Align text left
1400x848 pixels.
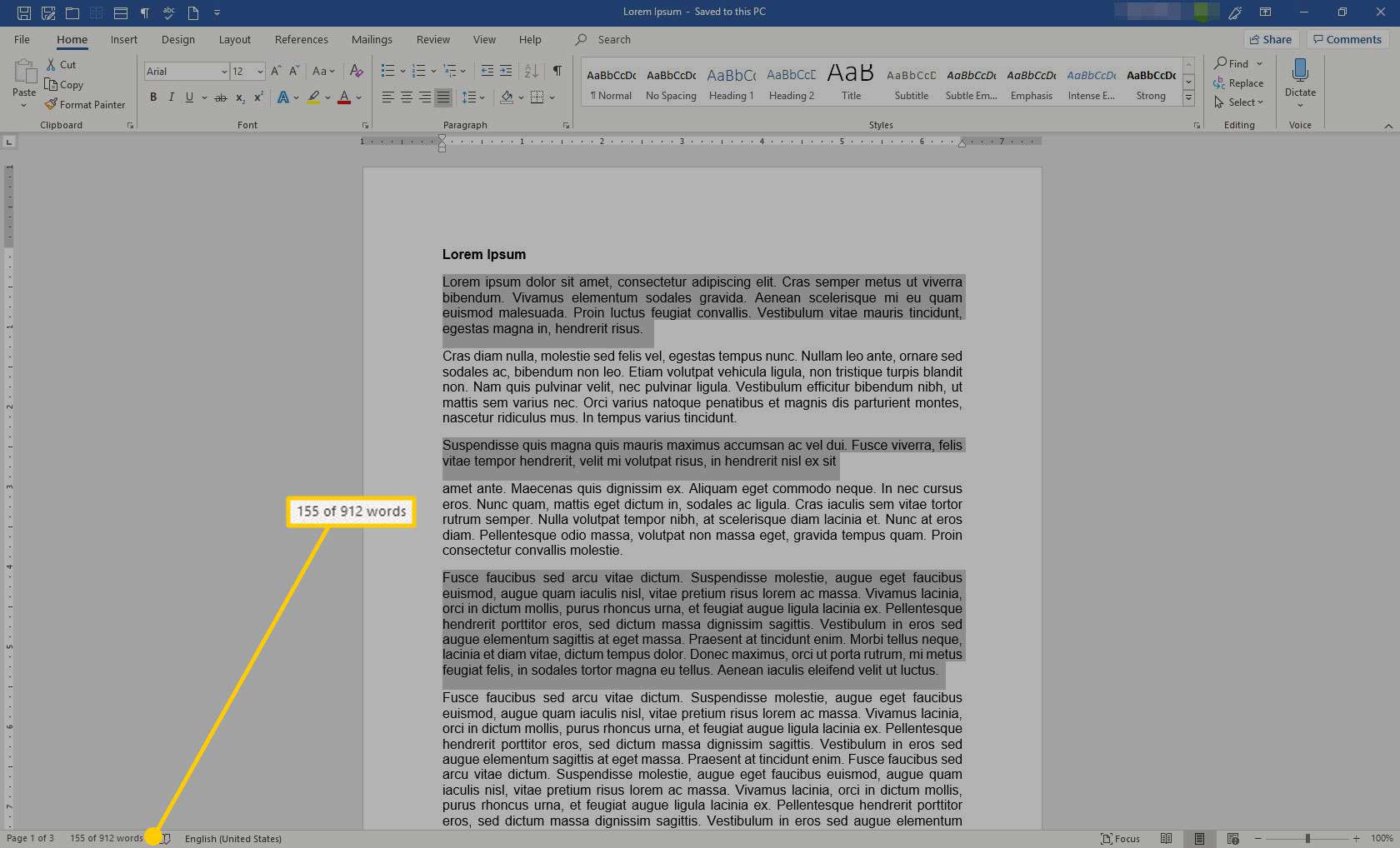point(388,97)
